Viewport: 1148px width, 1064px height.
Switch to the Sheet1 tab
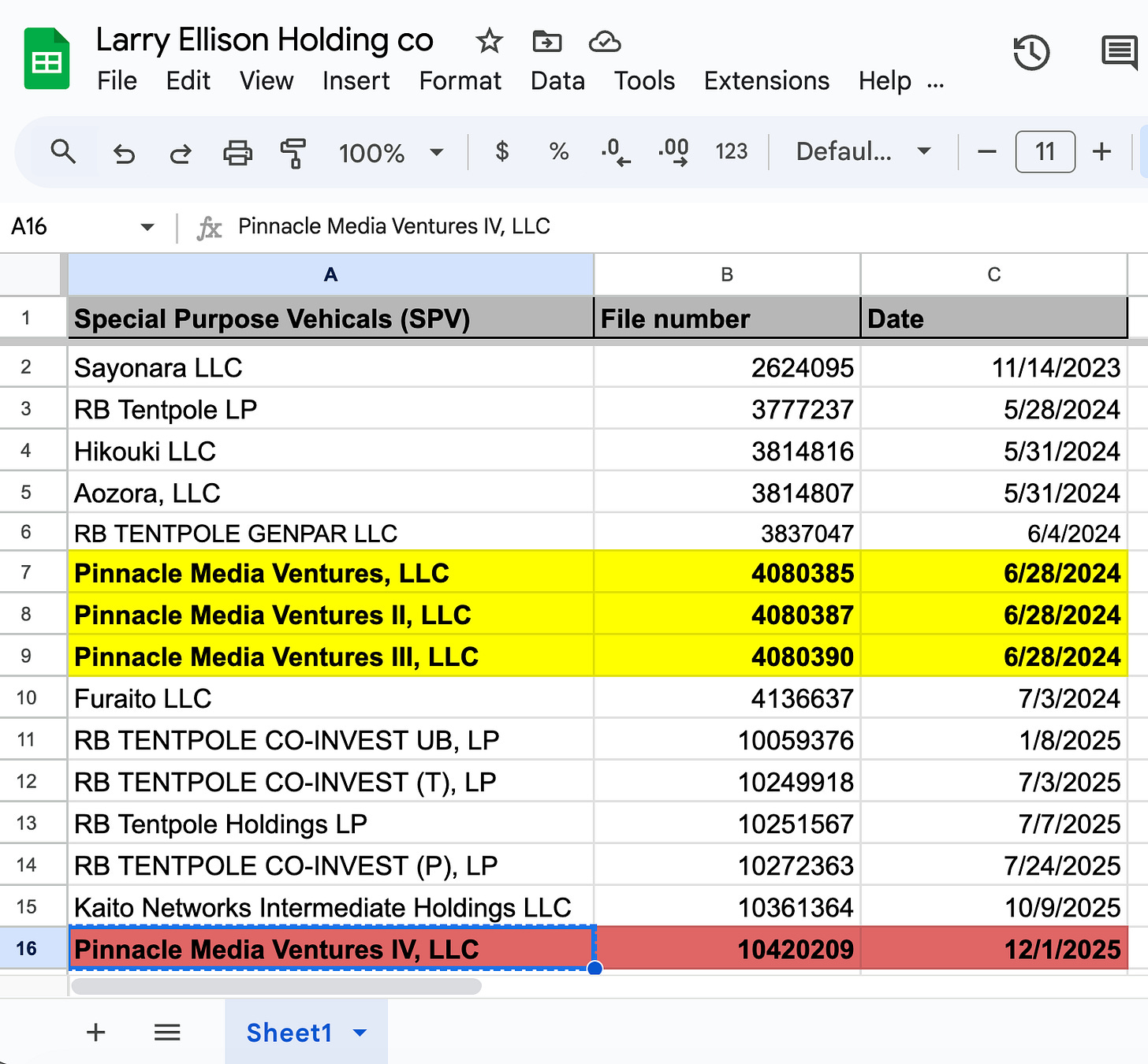pyautogui.click(x=289, y=1032)
